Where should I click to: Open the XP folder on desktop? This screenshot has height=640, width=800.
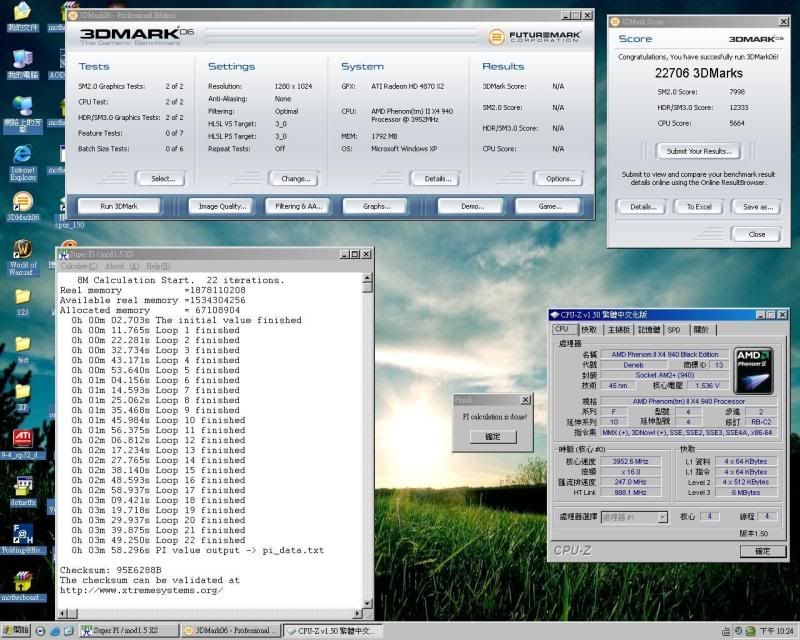pos(22,397)
